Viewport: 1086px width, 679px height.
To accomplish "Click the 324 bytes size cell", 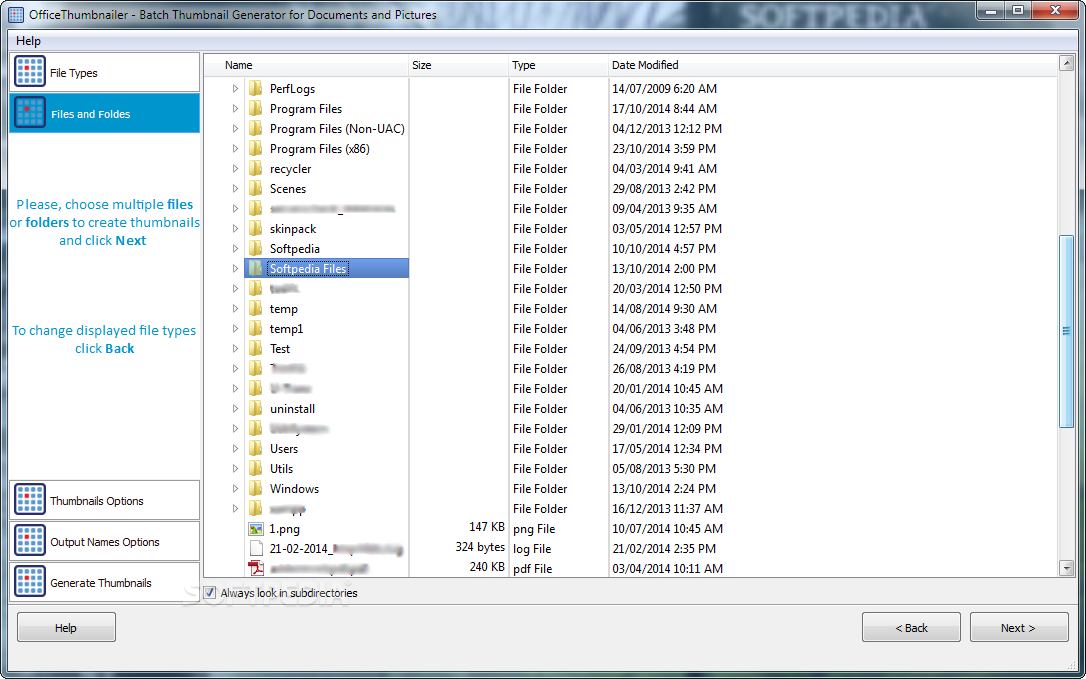I will pos(480,547).
